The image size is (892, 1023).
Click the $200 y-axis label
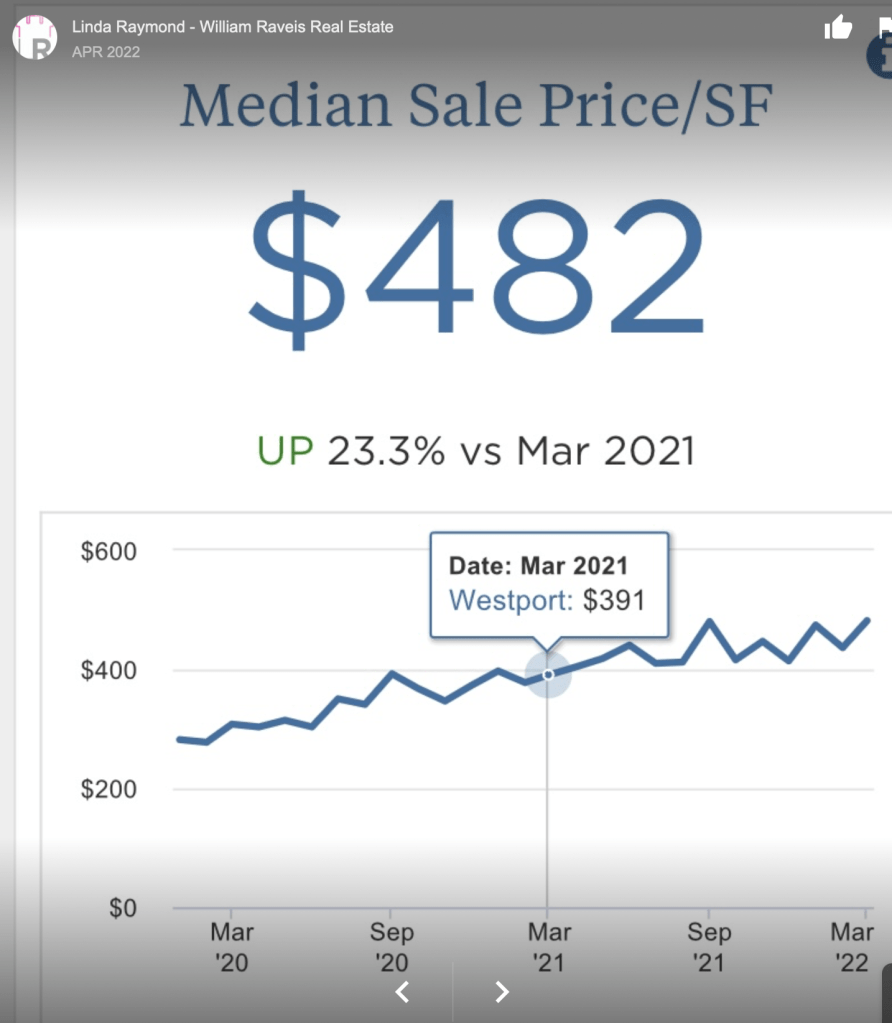pyautogui.click(x=109, y=789)
